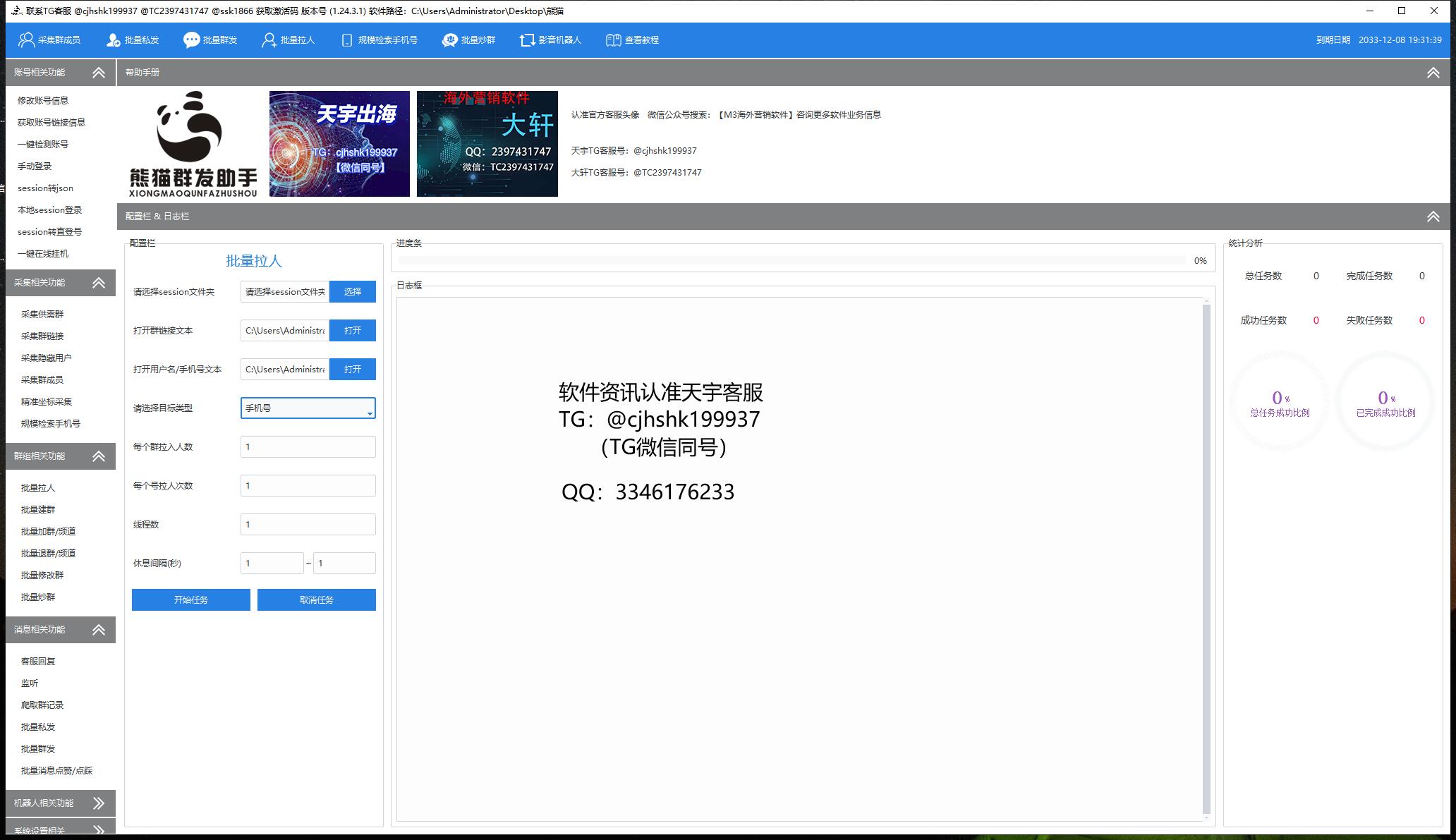Collapse the 配置栏 & 日志栏 panel

tap(1433, 217)
